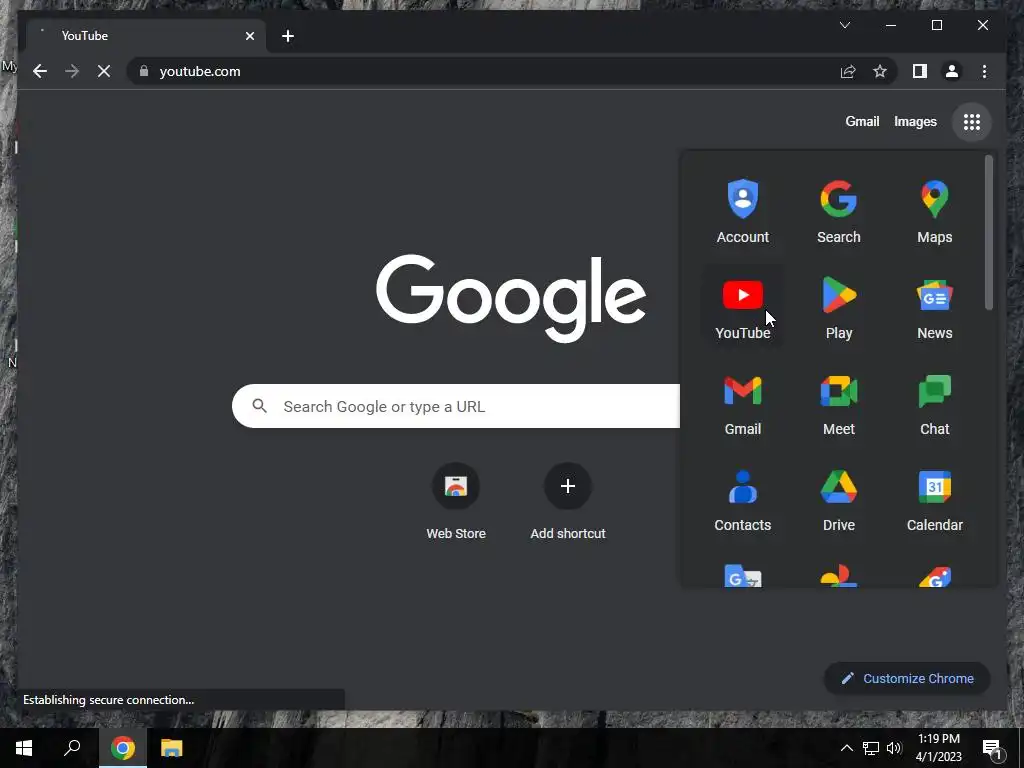Bookmark this tab with star icon
The image size is (1024, 768).
[x=880, y=71]
